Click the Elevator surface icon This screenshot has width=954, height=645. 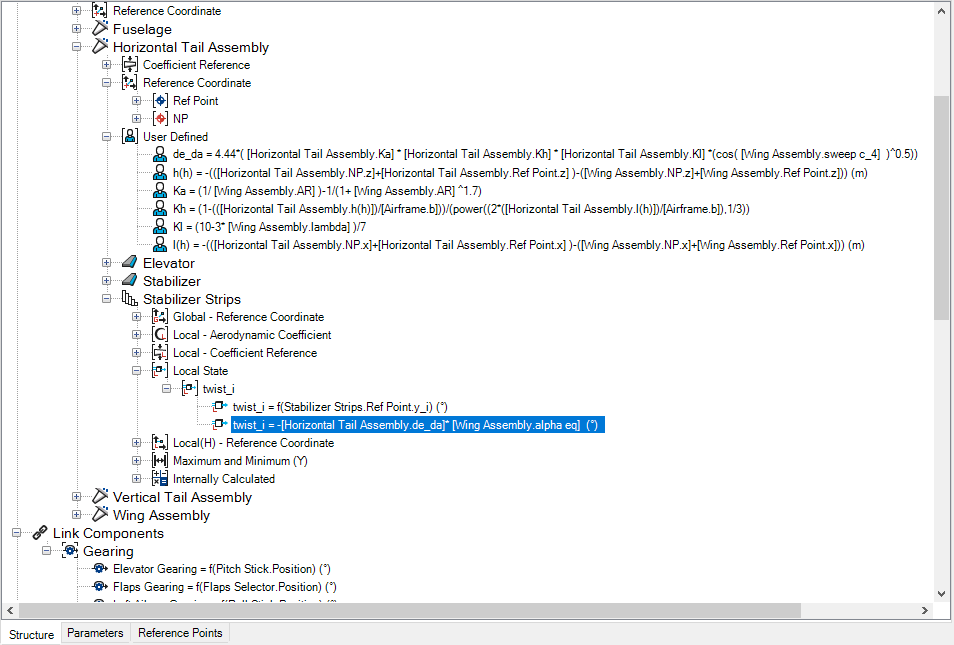pyautogui.click(x=130, y=262)
